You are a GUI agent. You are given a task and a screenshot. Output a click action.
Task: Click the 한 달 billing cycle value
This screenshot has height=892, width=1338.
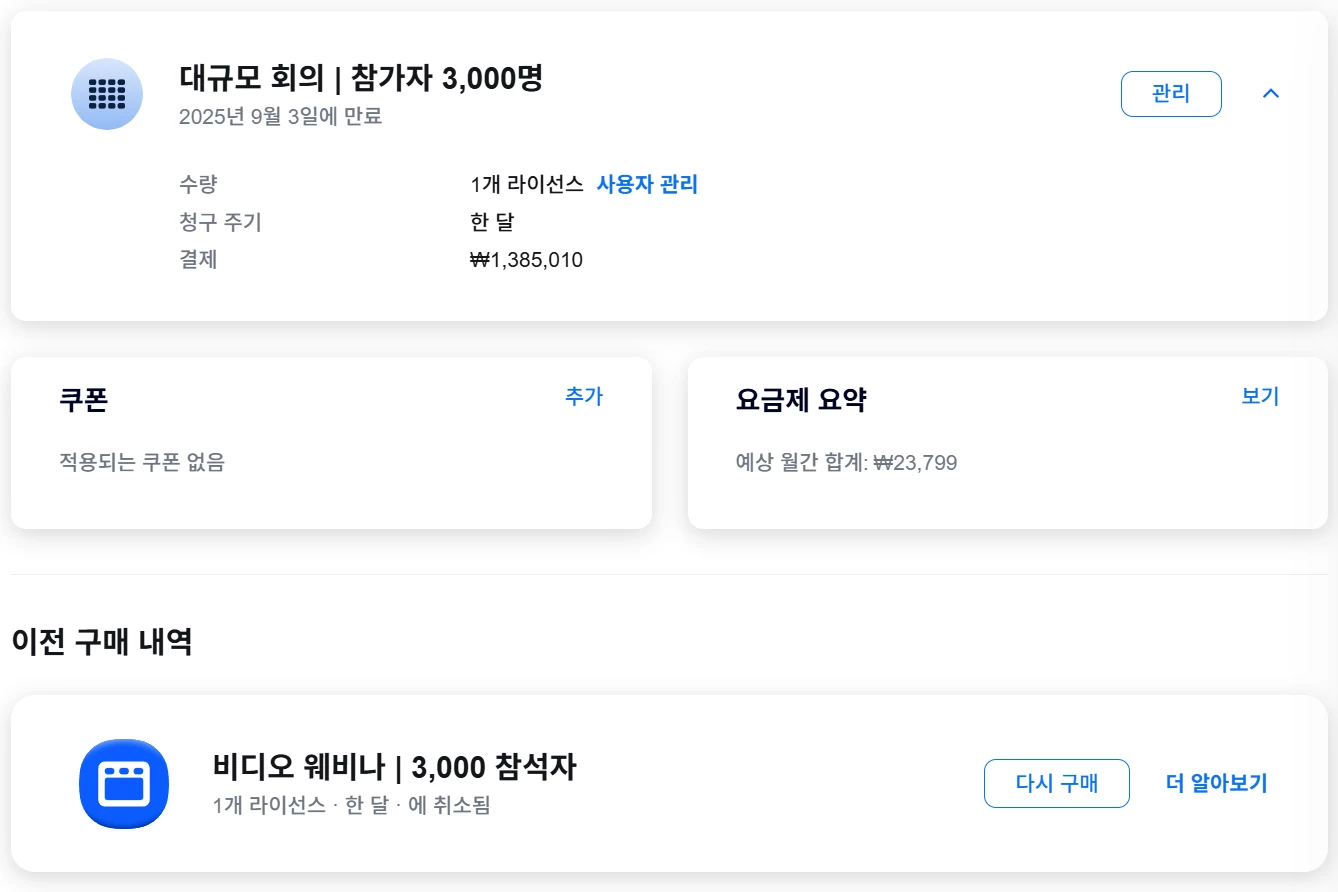click(x=492, y=222)
